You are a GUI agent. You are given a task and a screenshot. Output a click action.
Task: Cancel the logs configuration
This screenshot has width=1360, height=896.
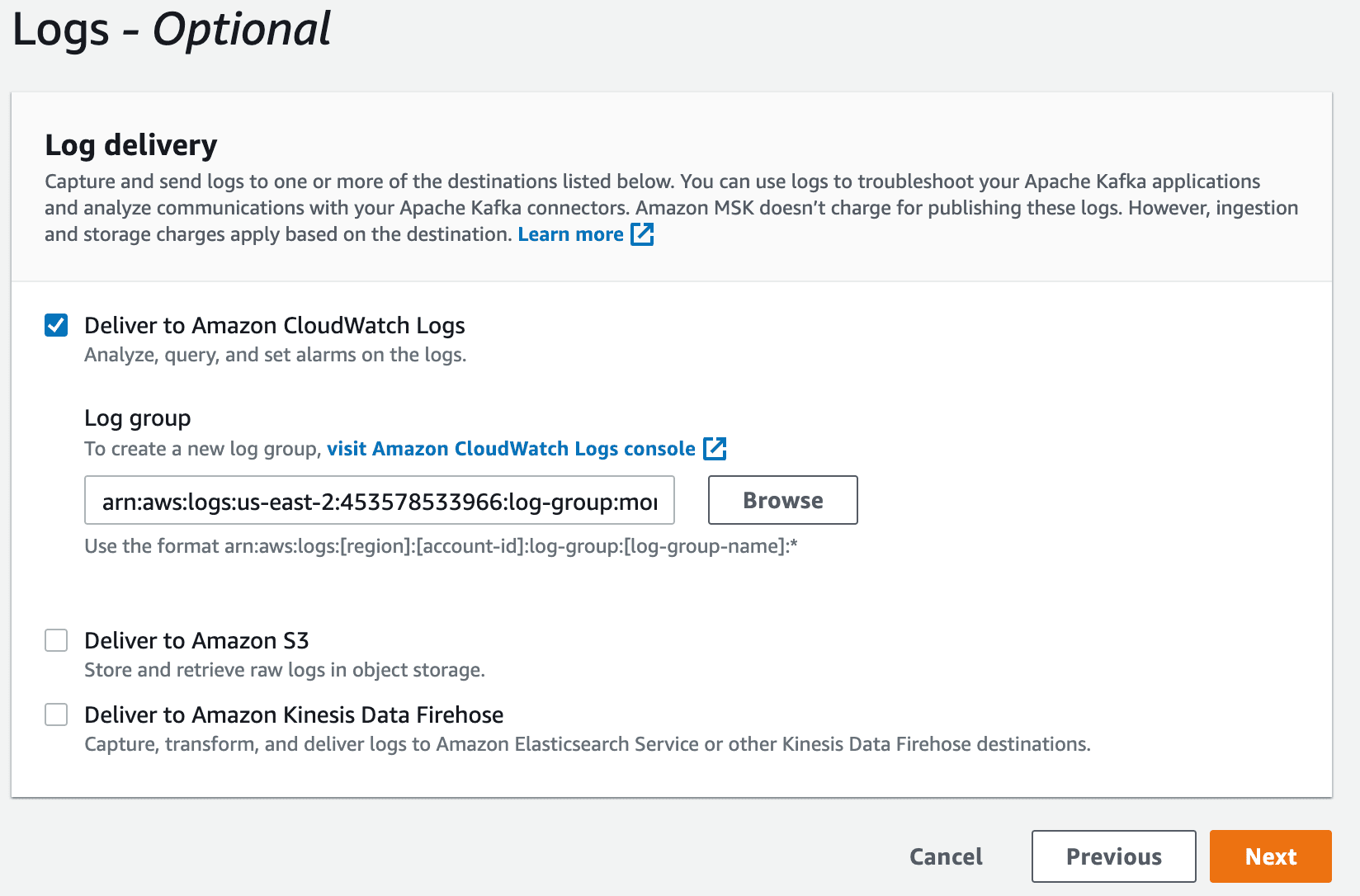[946, 856]
